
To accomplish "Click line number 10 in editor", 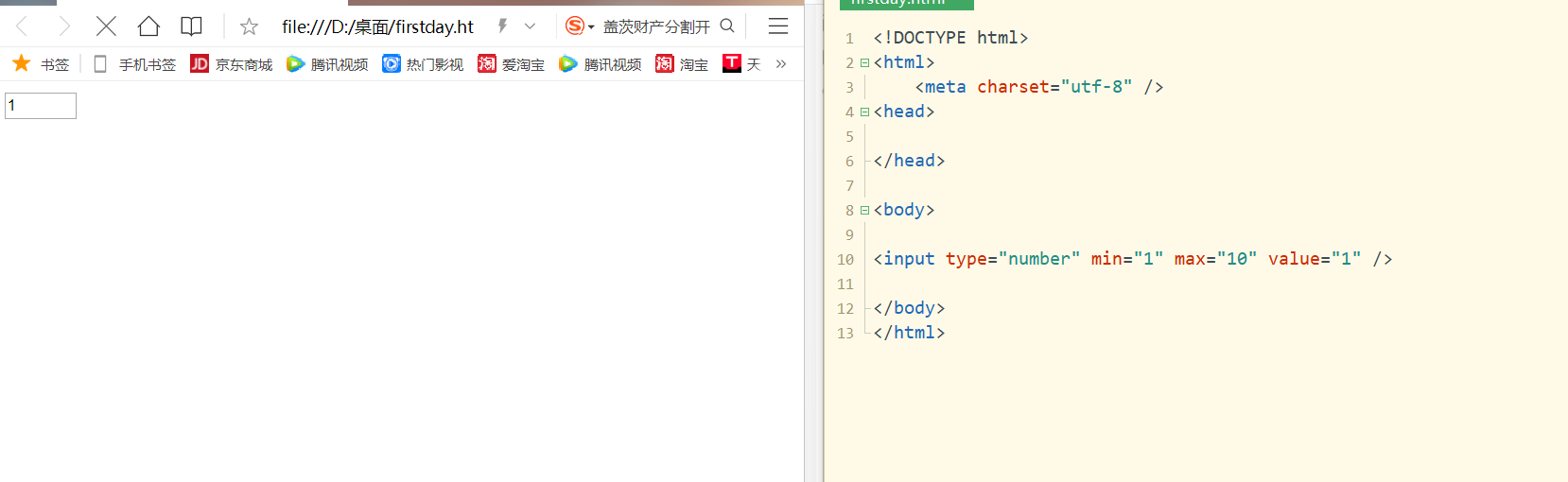I will pos(845,260).
